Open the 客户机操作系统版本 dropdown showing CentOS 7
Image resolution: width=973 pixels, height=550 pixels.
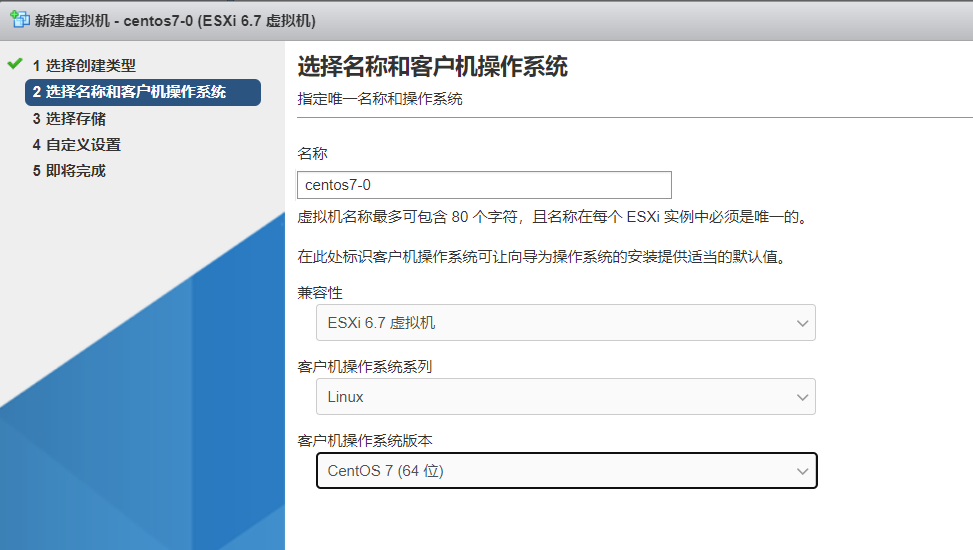click(567, 471)
